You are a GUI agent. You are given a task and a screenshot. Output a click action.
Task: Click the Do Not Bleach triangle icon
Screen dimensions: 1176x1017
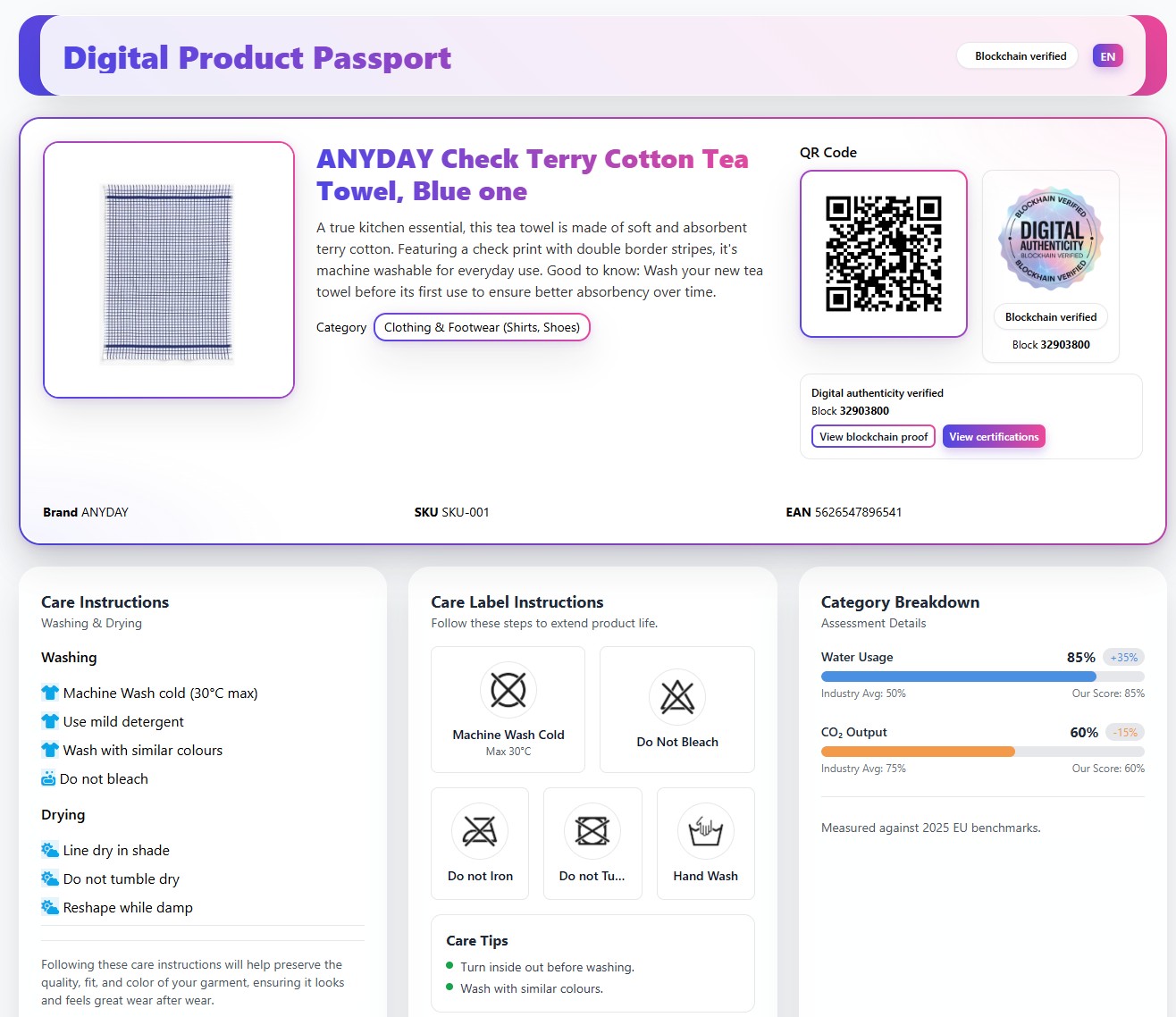pyautogui.click(x=676, y=697)
